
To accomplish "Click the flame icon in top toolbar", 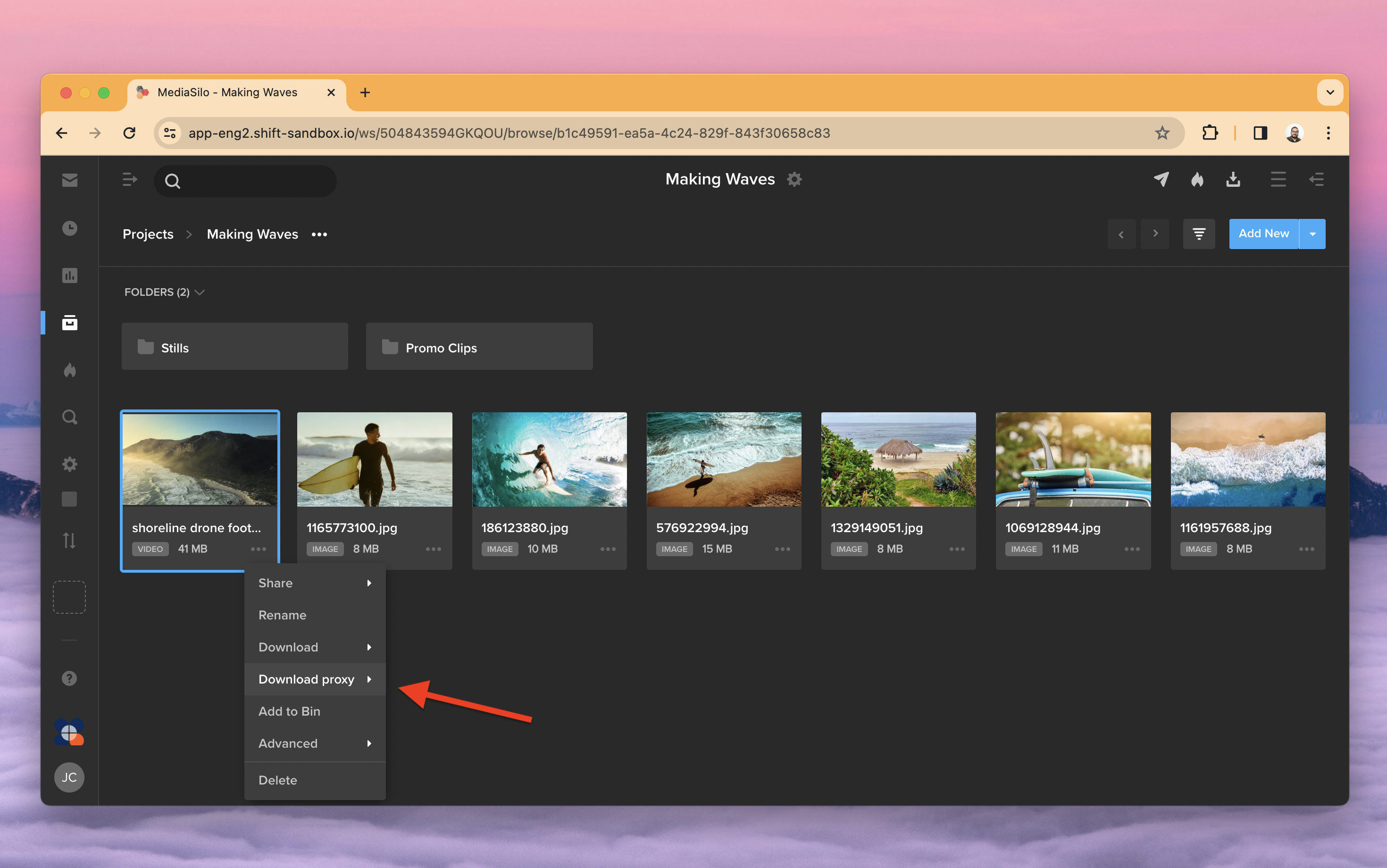I will pyautogui.click(x=1197, y=180).
